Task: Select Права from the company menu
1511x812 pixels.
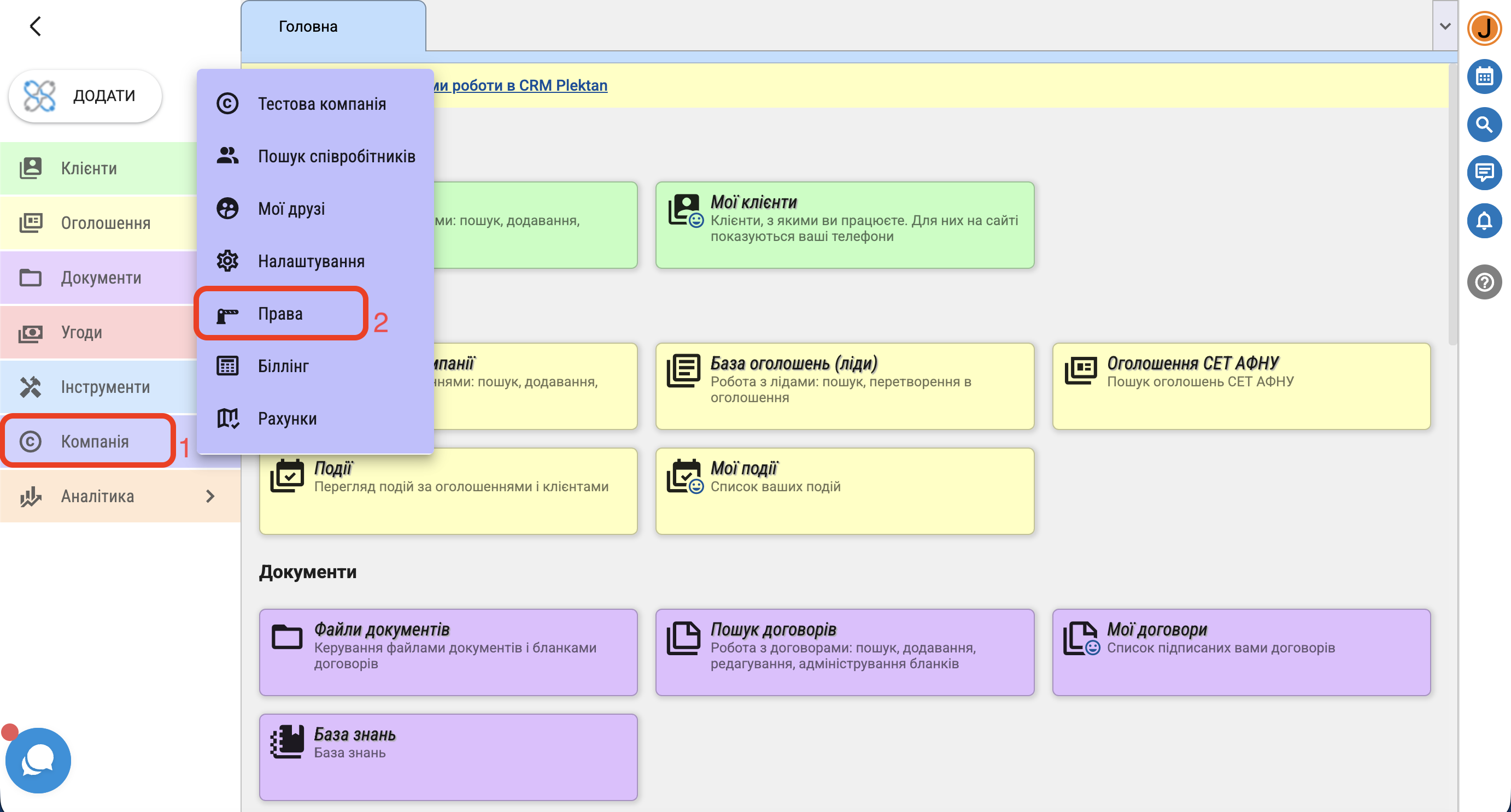Action: tap(280, 314)
